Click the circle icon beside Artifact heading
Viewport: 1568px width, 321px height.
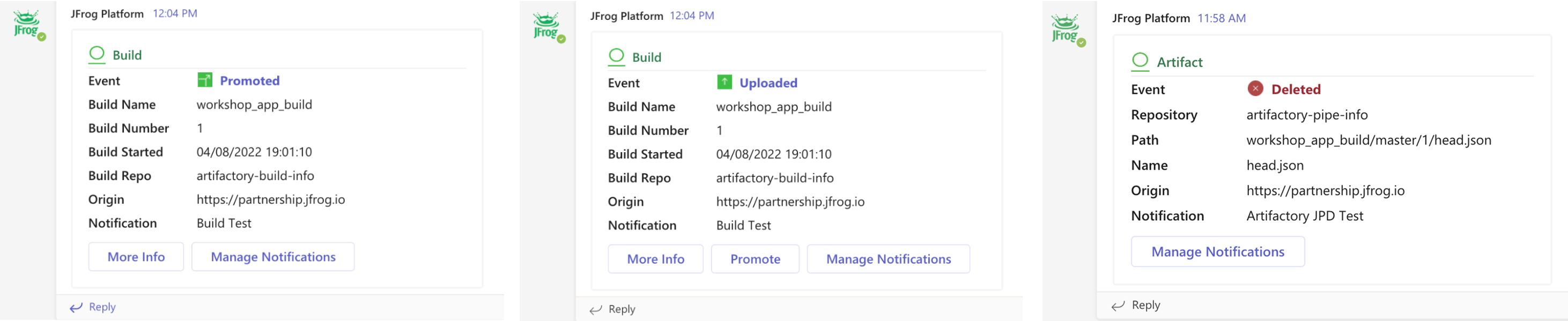[x=1140, y=61]
